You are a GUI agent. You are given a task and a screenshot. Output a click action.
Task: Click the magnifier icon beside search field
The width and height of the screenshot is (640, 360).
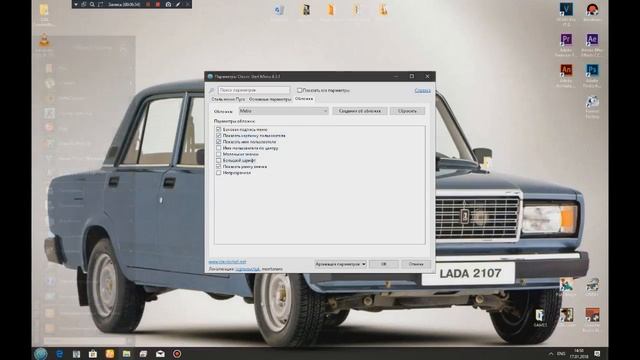point(212,90)
